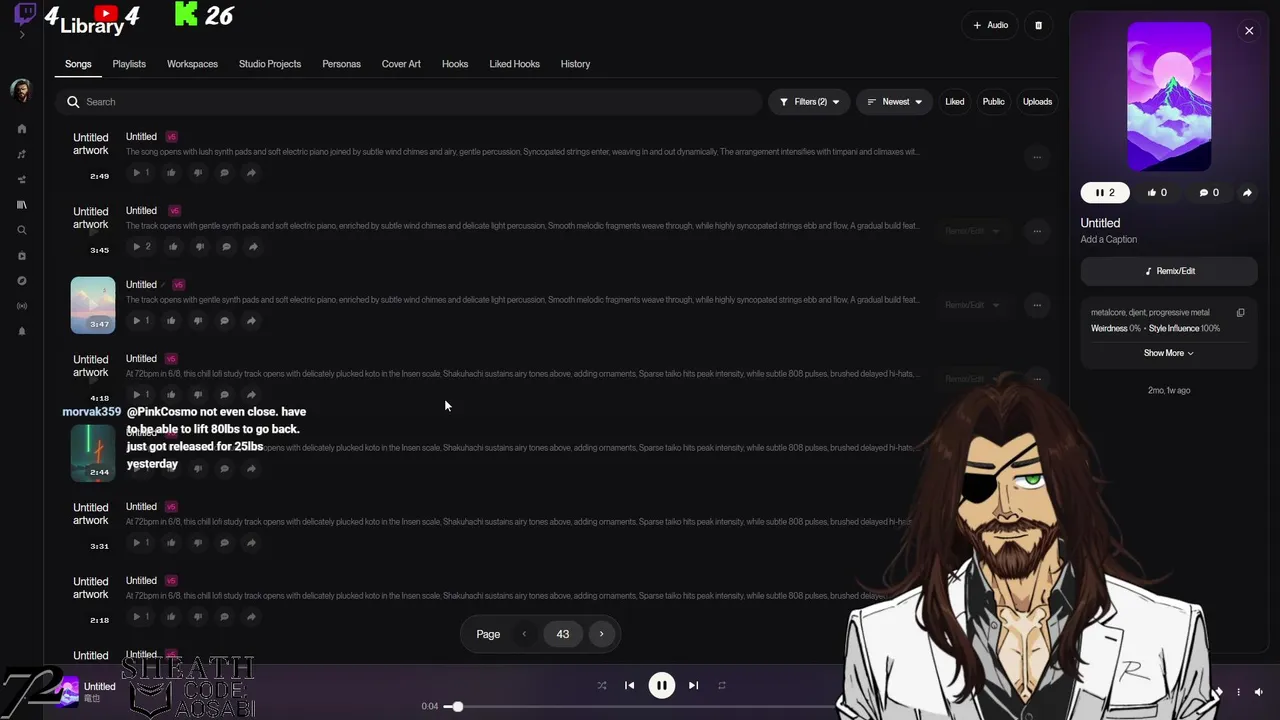The image size is (1280, 720).
Task: Open more options for the 3:47 song
Action: pos(1037,305)
